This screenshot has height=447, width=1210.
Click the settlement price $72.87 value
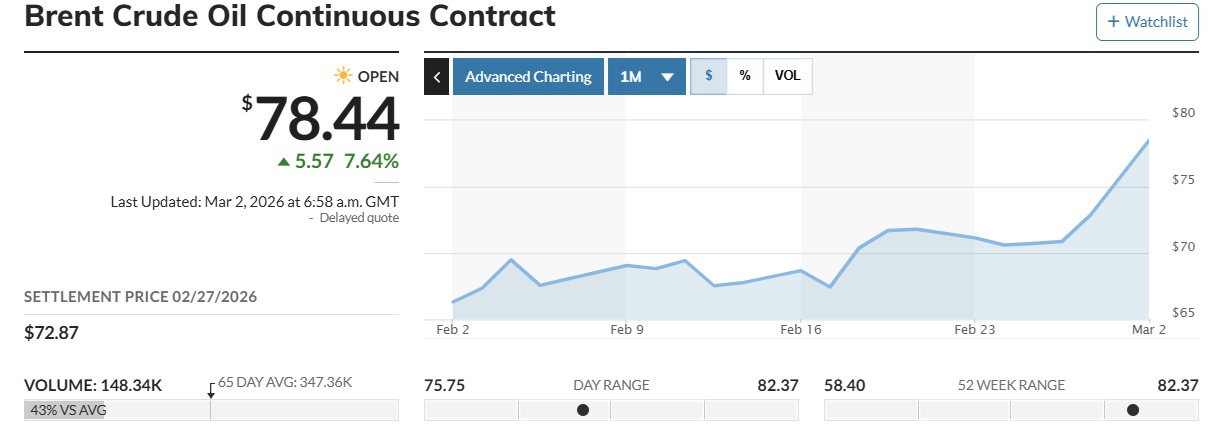click(50, 332)
